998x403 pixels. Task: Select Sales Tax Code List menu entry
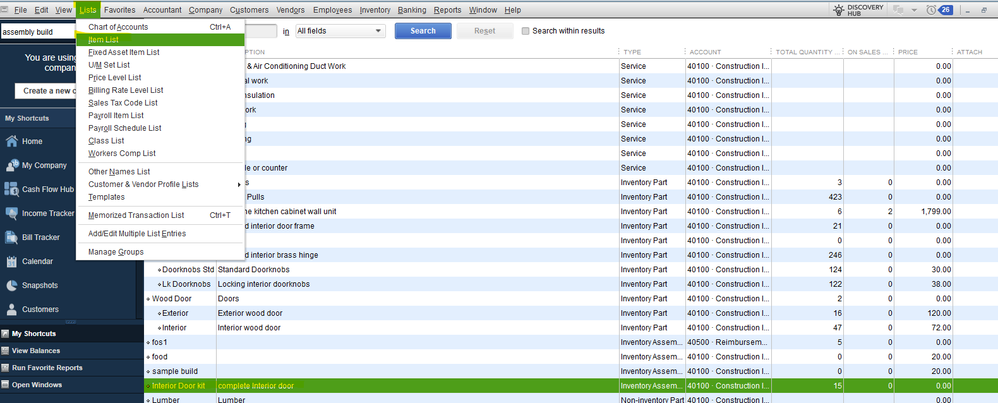click(x=160, y=103)
